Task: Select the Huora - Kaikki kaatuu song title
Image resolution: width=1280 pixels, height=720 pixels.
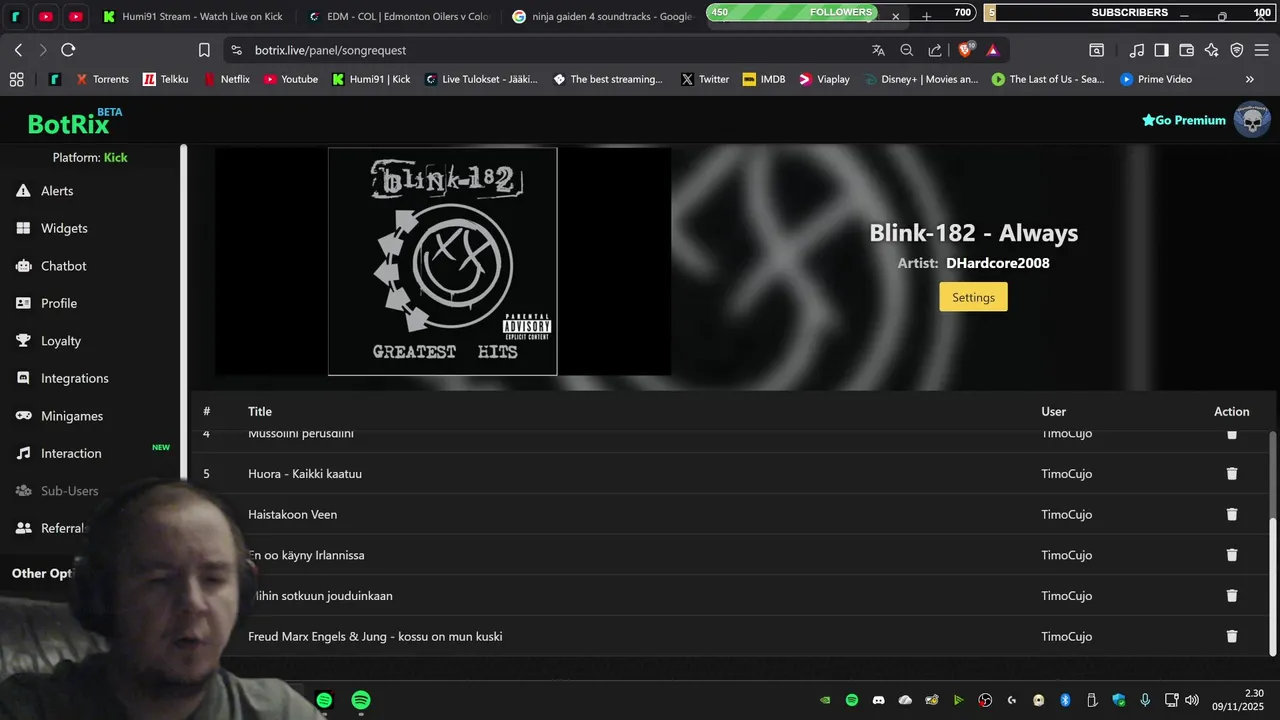Action: [x=305, y=474]
